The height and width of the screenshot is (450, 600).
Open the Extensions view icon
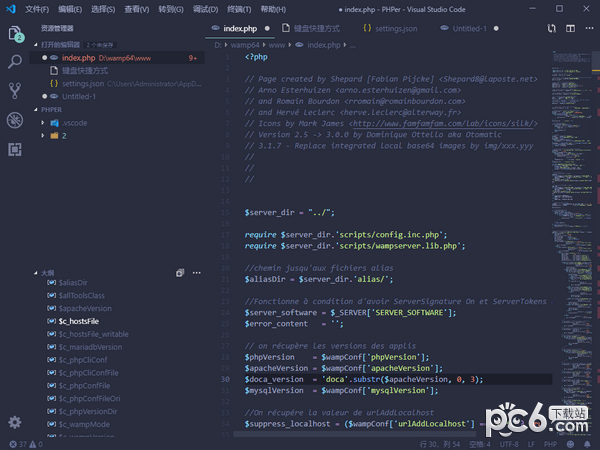15,149
